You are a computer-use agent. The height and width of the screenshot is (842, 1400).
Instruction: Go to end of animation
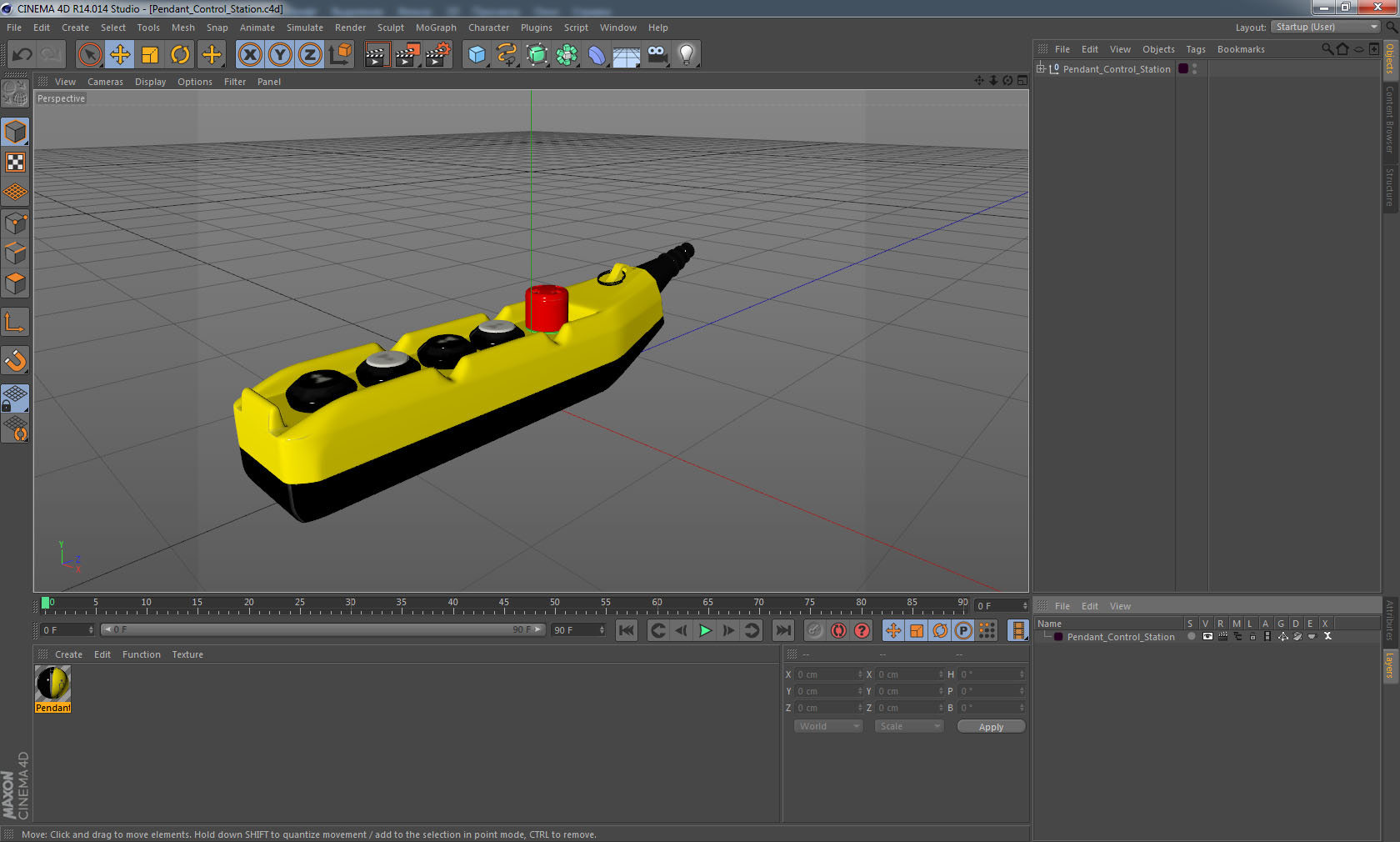pos(783,630)
